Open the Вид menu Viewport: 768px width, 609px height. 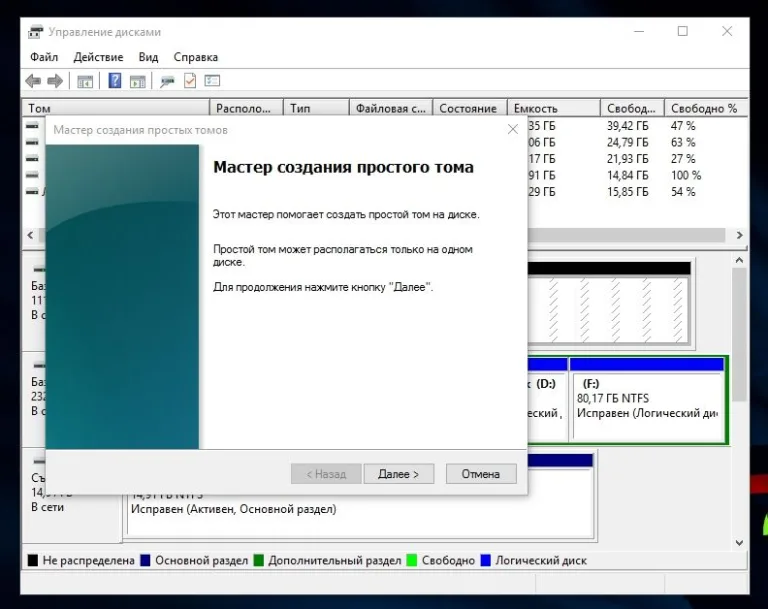point(148,57)
